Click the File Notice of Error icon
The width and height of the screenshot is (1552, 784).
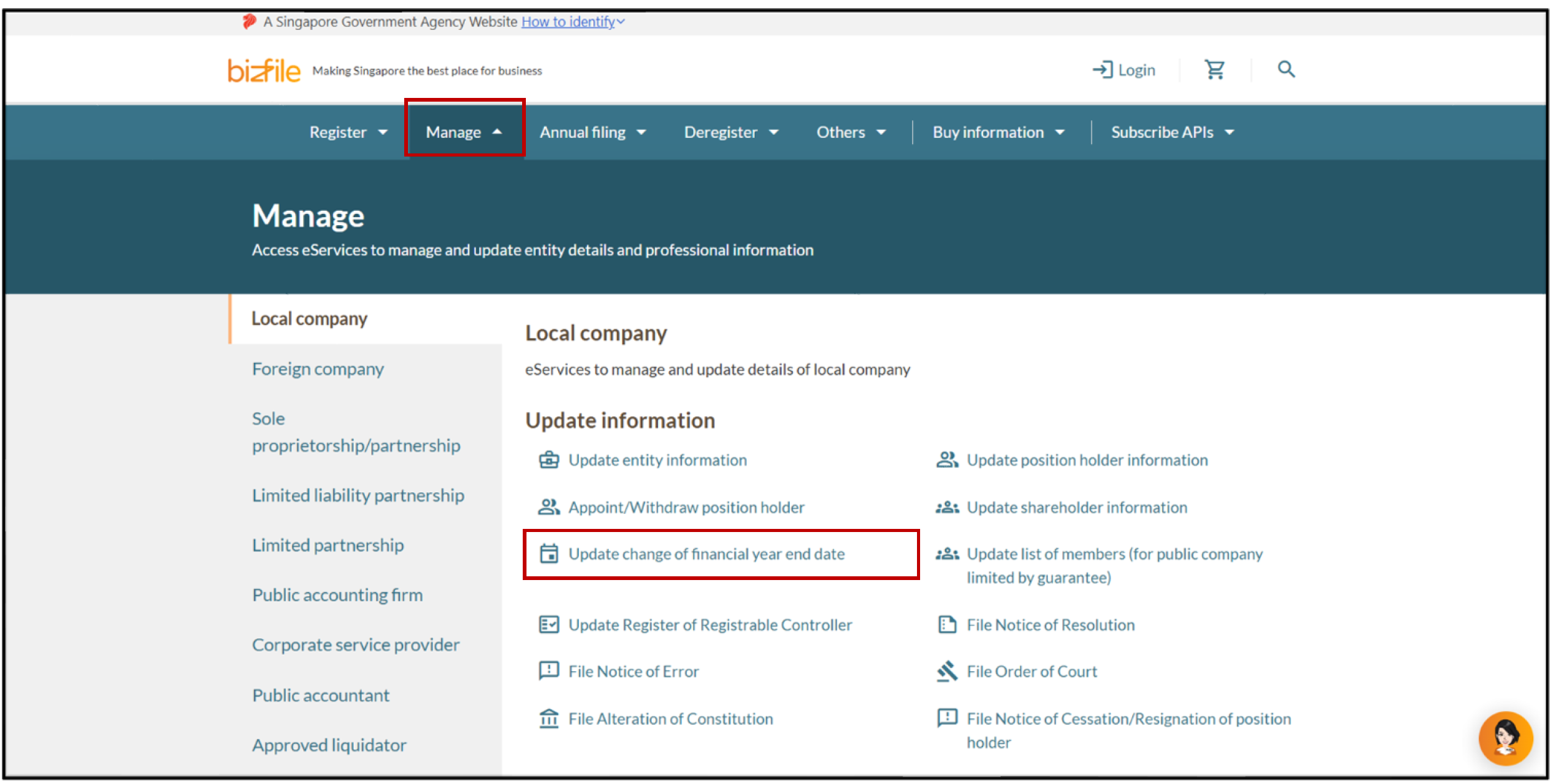[548, 671]
